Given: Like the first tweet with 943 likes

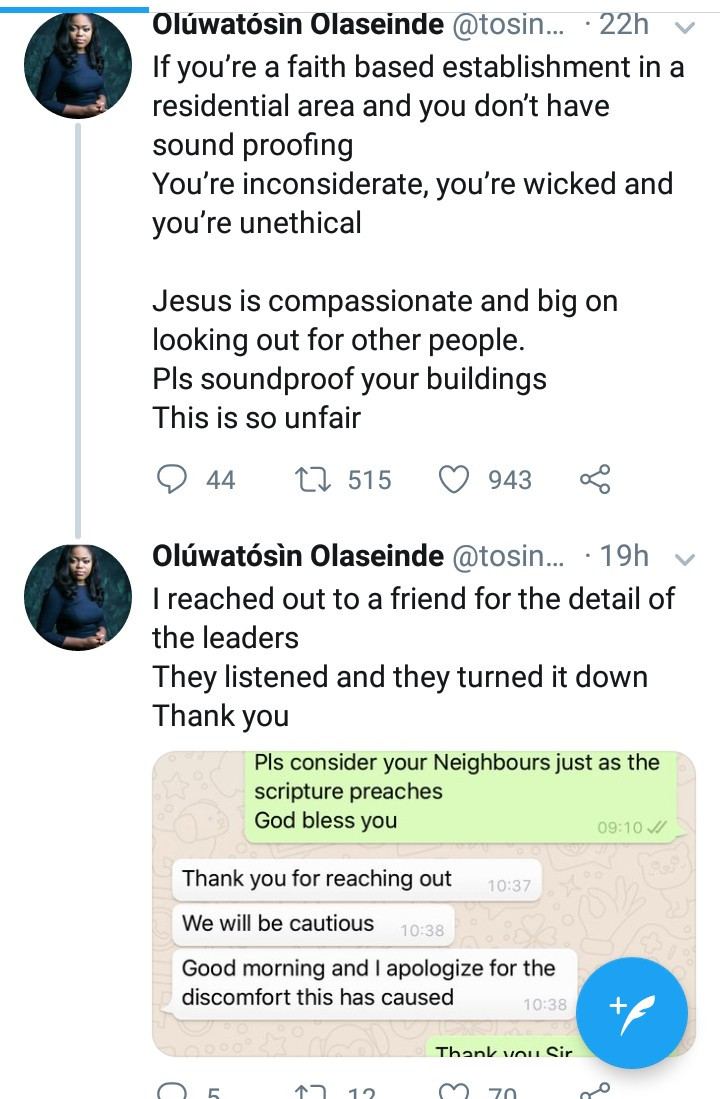Looking at the screenshot, I should point(454,480).
